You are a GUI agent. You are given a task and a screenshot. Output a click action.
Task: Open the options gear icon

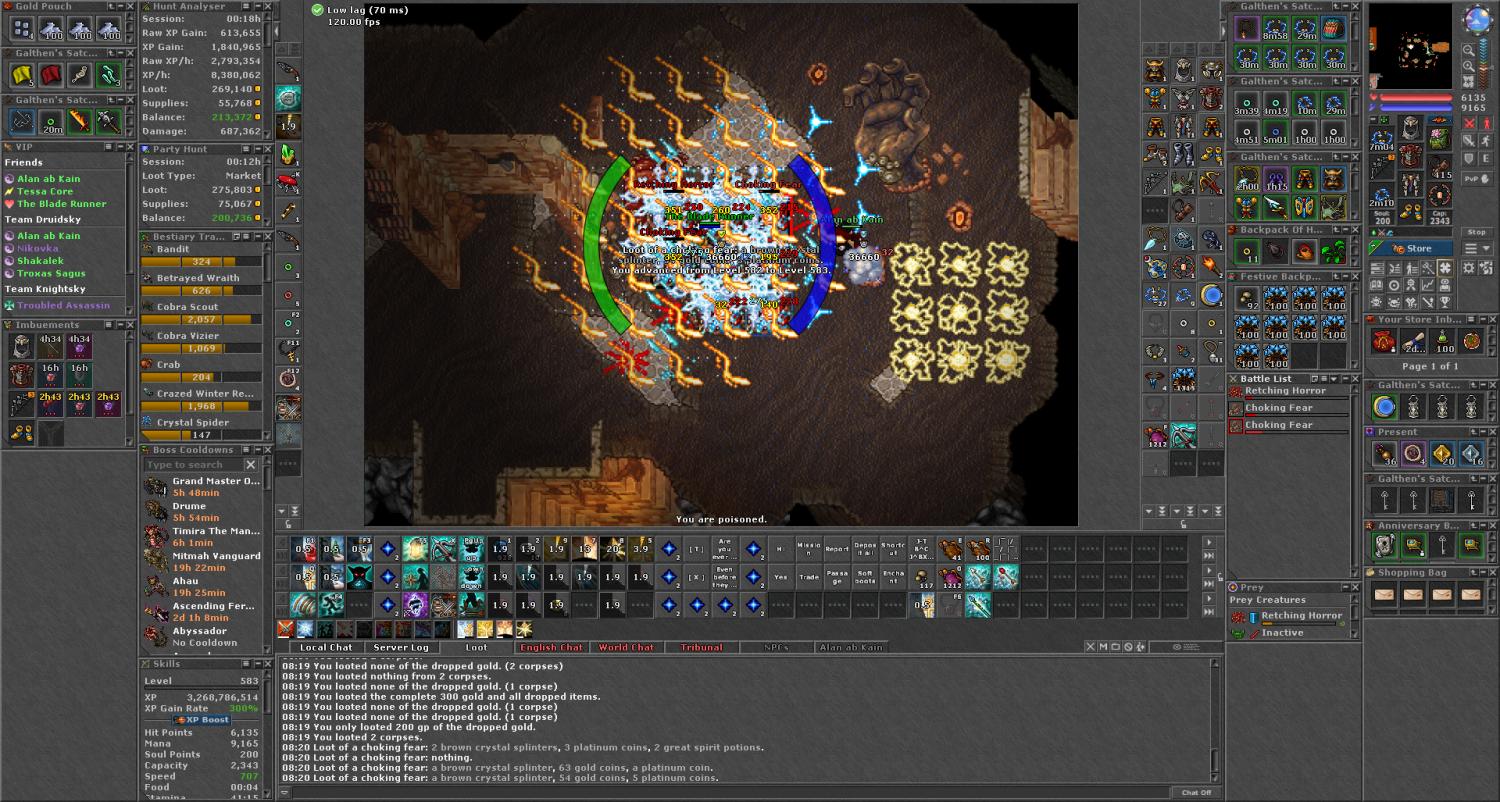[1469, 268]
